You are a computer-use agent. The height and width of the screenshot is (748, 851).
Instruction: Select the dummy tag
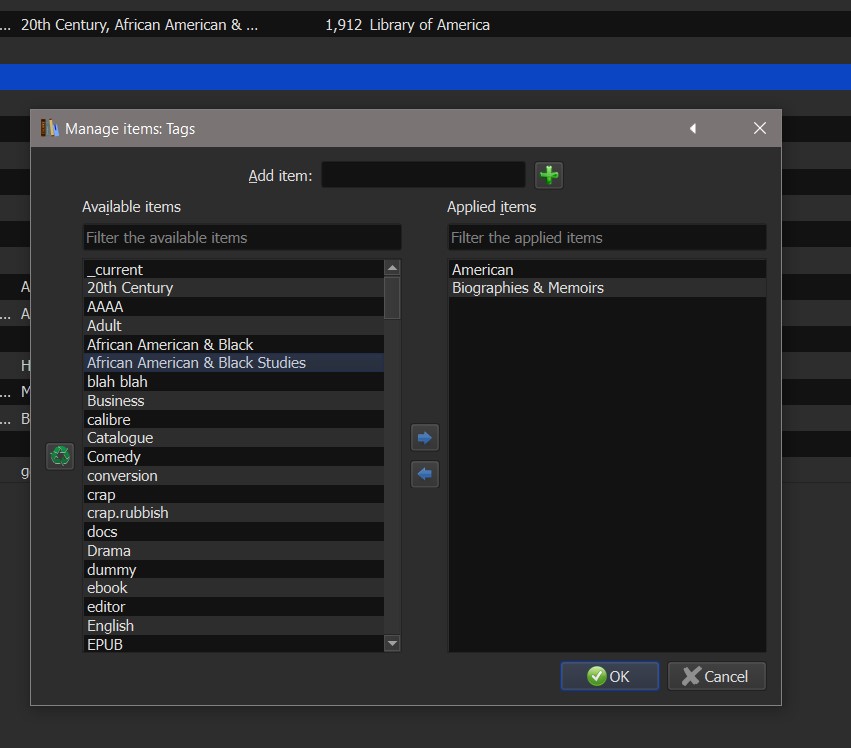tap(233, 569)
